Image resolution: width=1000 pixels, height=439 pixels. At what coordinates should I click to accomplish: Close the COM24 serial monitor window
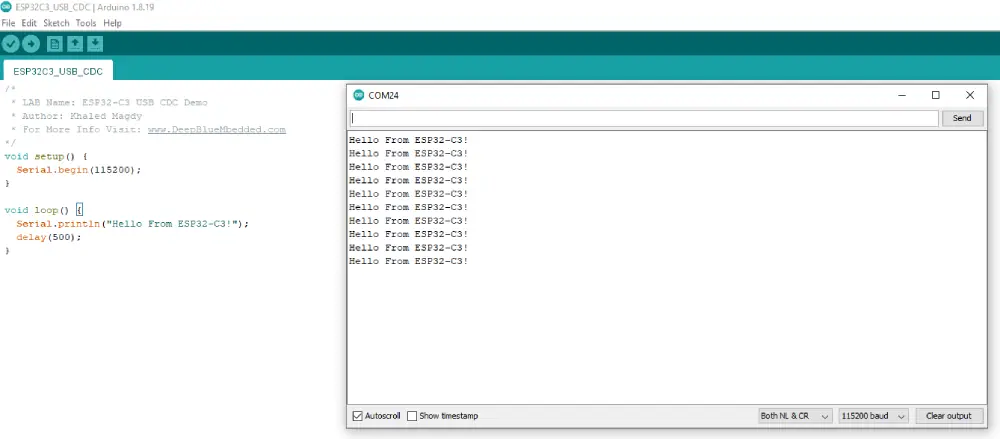click(x=970, y=95)
